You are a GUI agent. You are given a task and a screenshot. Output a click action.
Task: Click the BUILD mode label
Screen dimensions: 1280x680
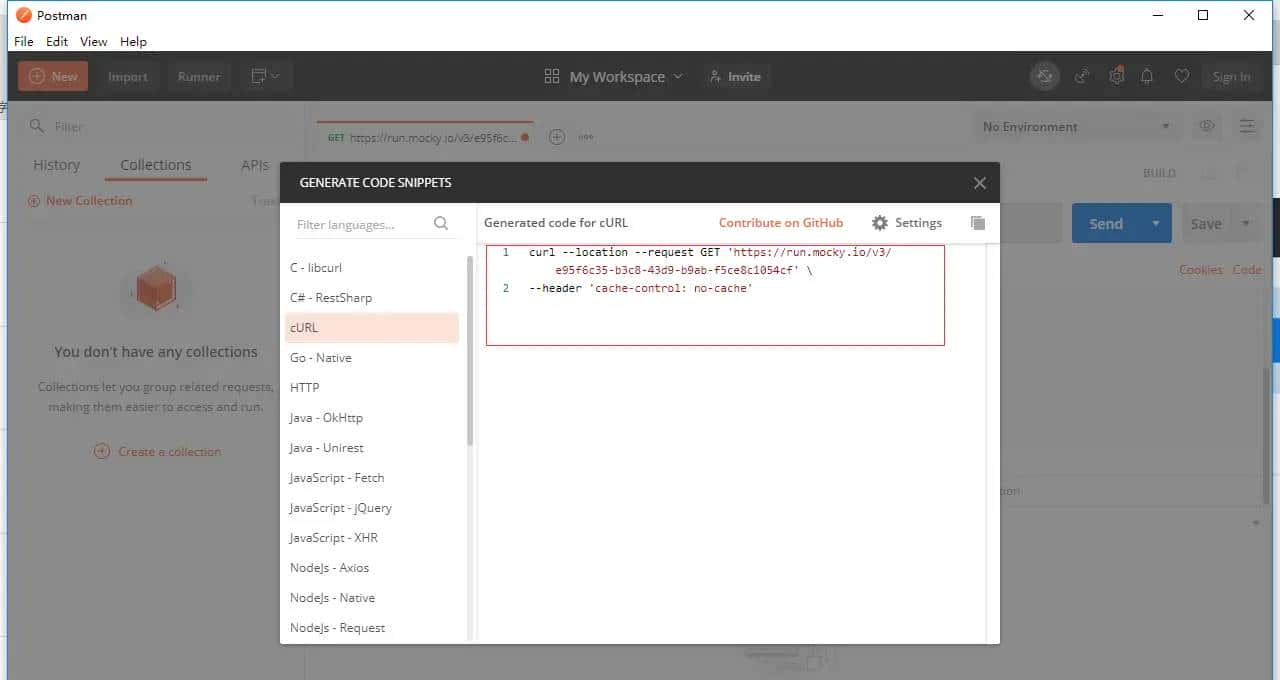(1159, 173)
